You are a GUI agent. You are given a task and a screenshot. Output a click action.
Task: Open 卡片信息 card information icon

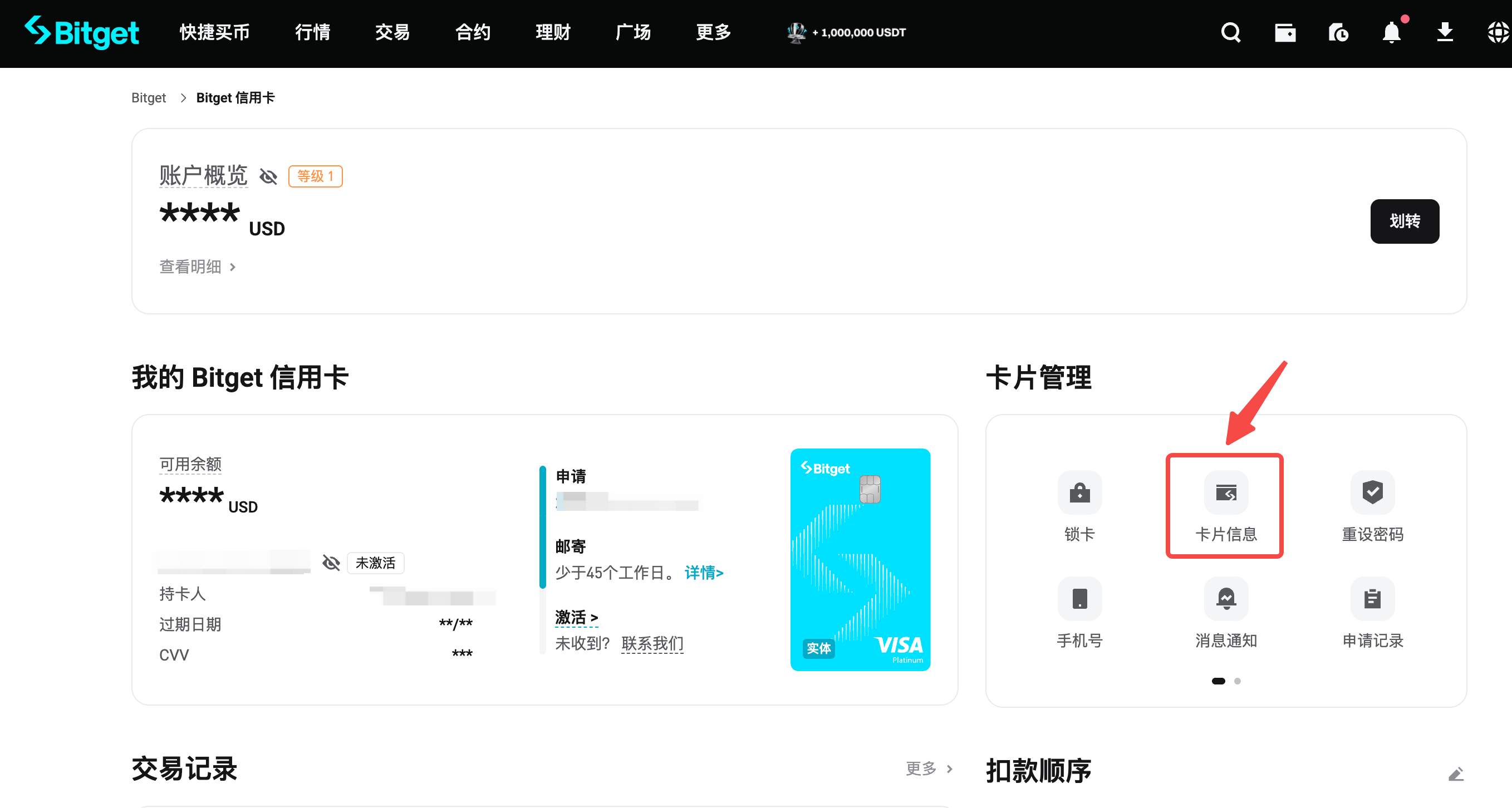1224,493
